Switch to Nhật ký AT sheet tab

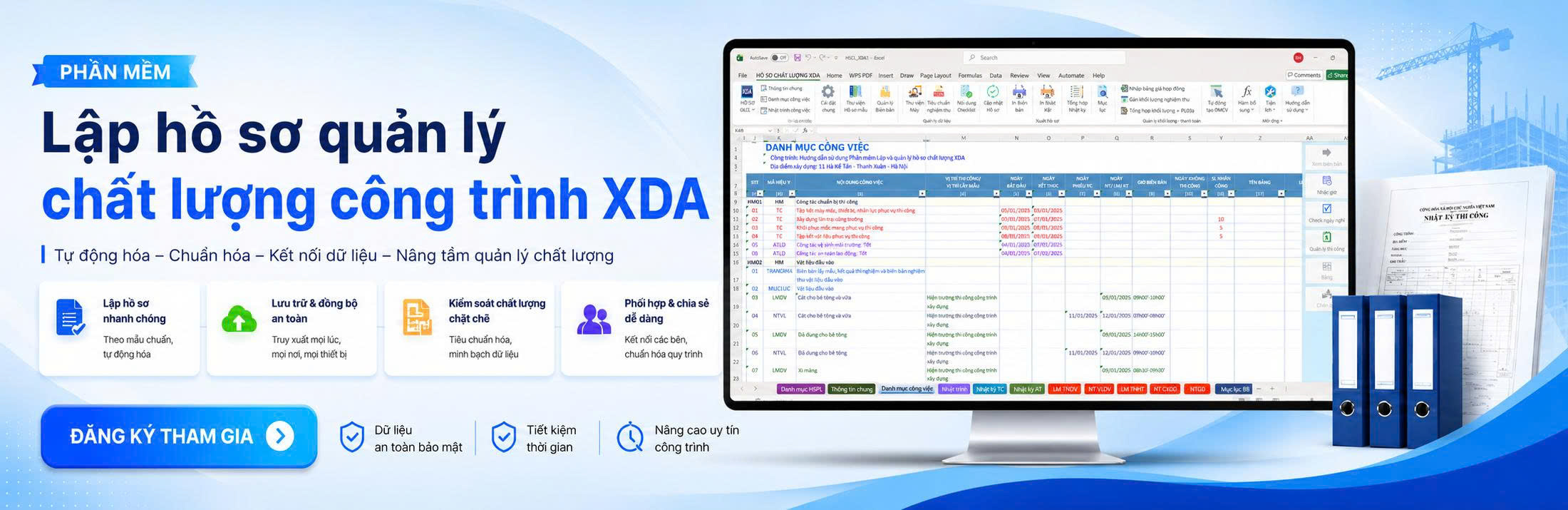click(x=1027, y=389)
